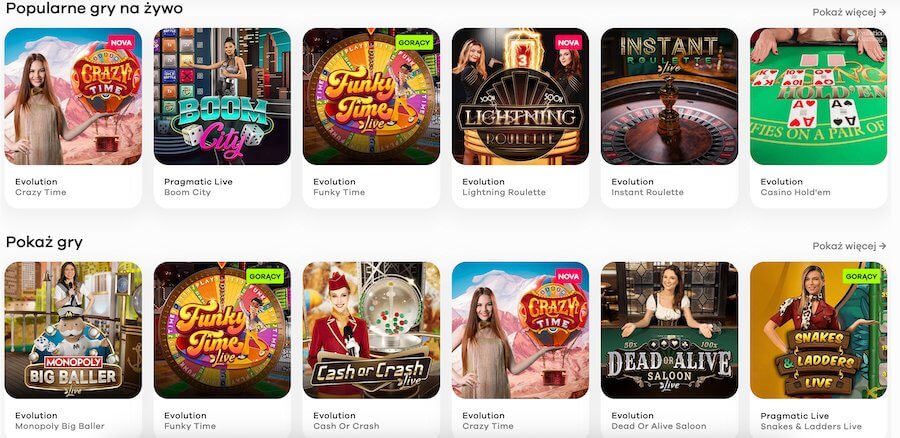The image size is (900, 438).
Task: Launch Boom City game tile
Action: click(x=222, y=96)
